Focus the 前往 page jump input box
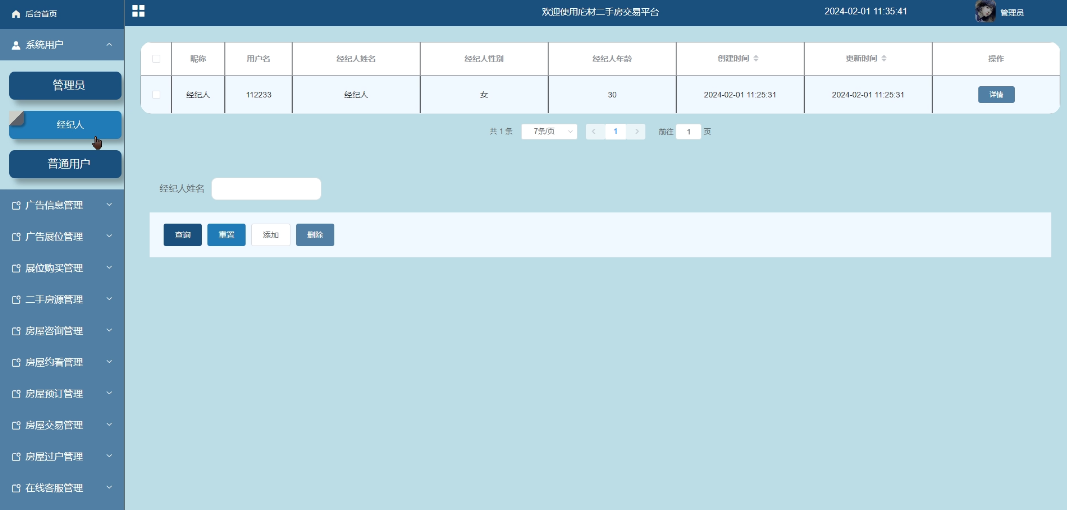Viewport: 1067px width, 510px height. 689,131
